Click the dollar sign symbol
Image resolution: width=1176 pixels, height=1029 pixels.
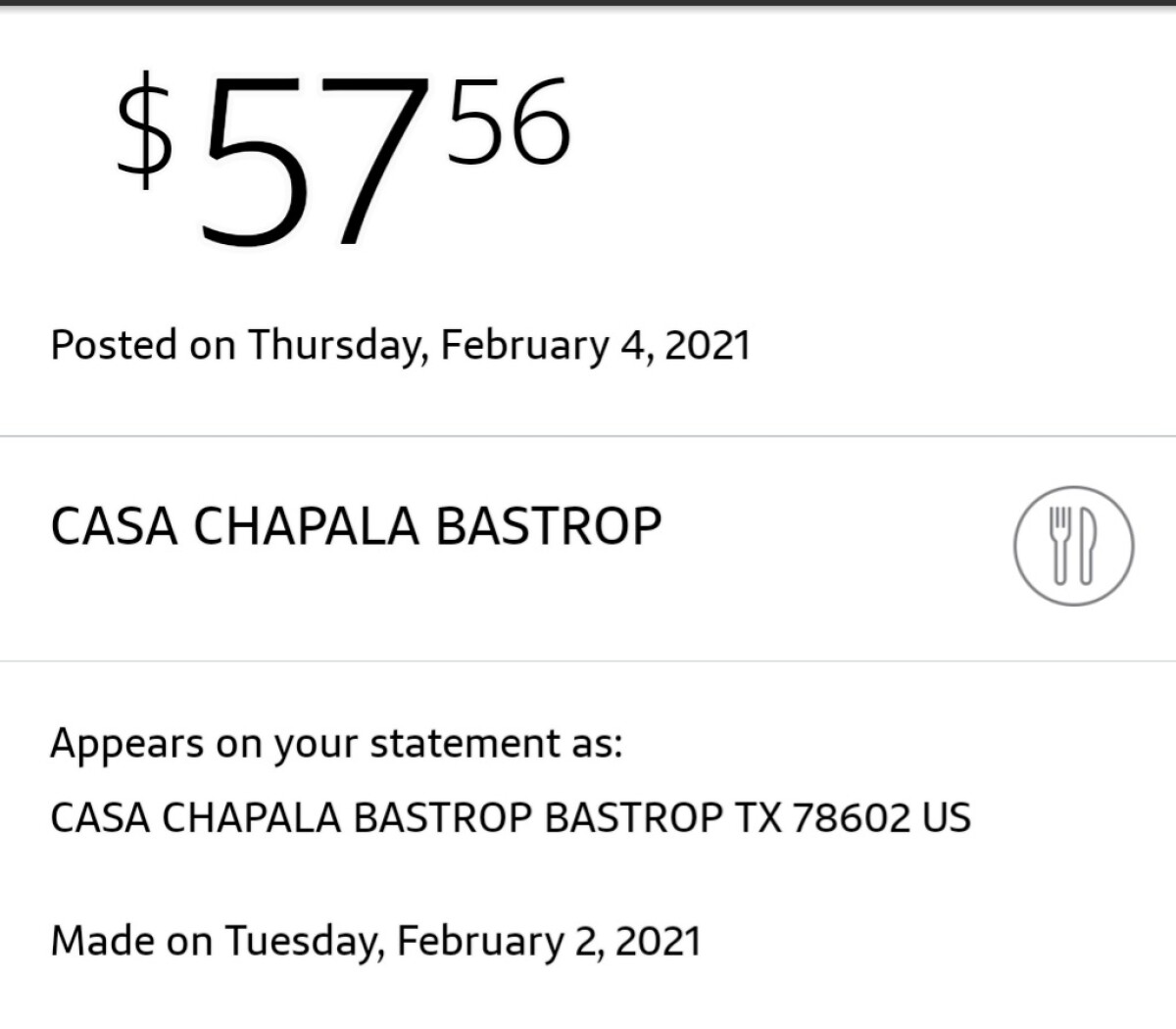pyautogui.click(x=145, y=132)
